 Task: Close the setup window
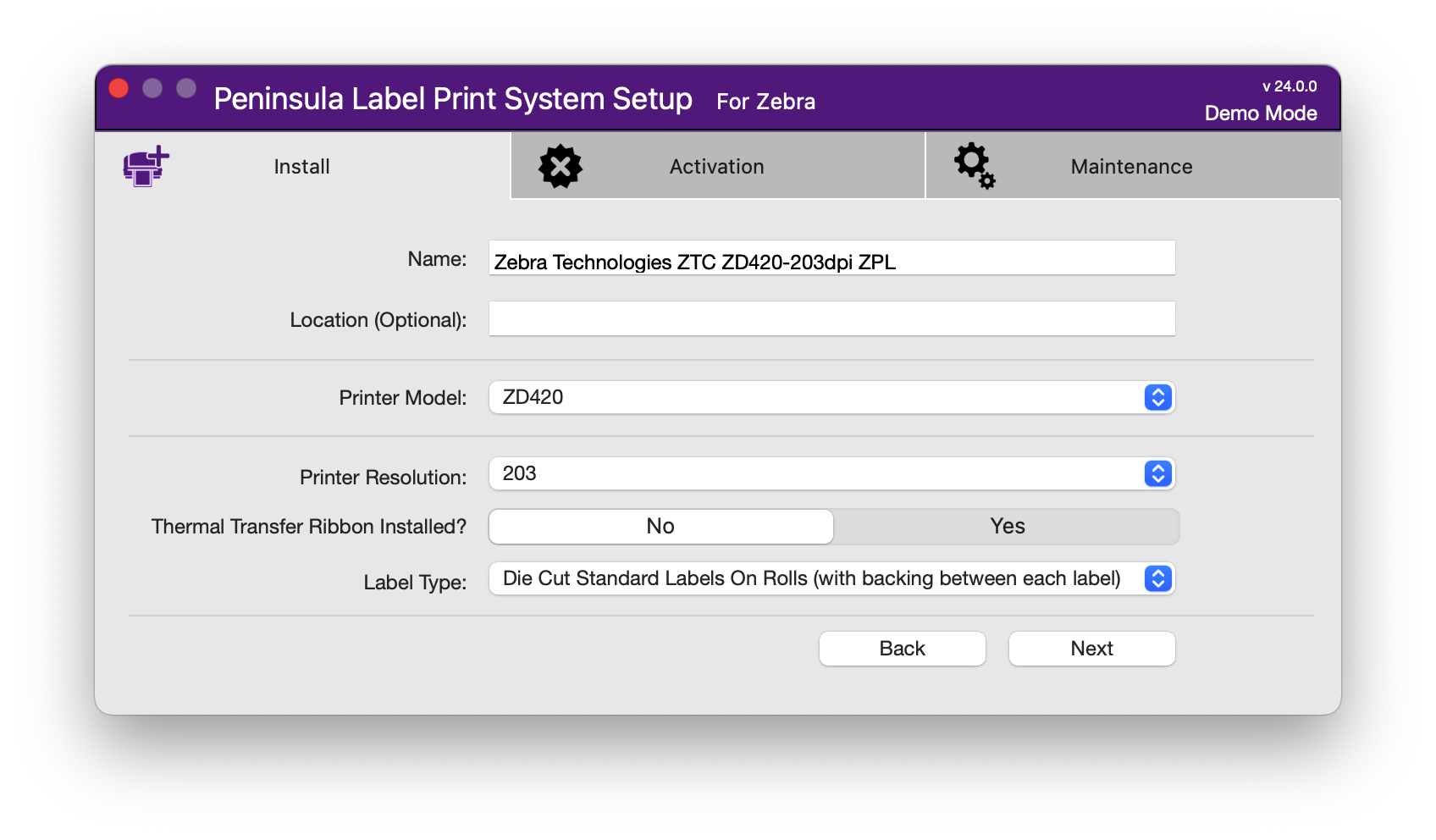click(x=119, y=88)
